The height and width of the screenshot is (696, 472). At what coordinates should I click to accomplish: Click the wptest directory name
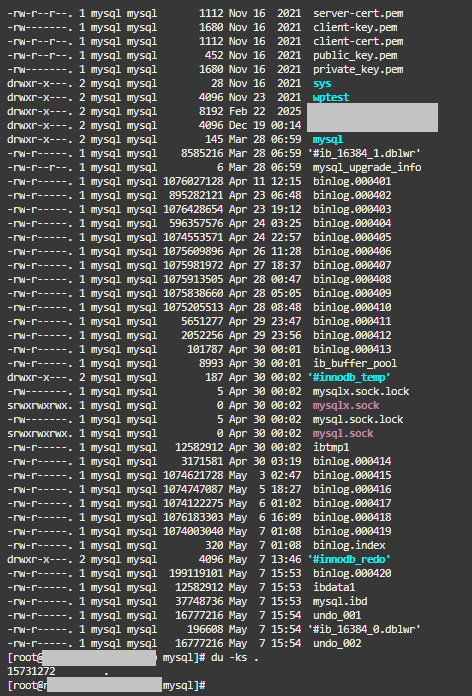(331, 97)
